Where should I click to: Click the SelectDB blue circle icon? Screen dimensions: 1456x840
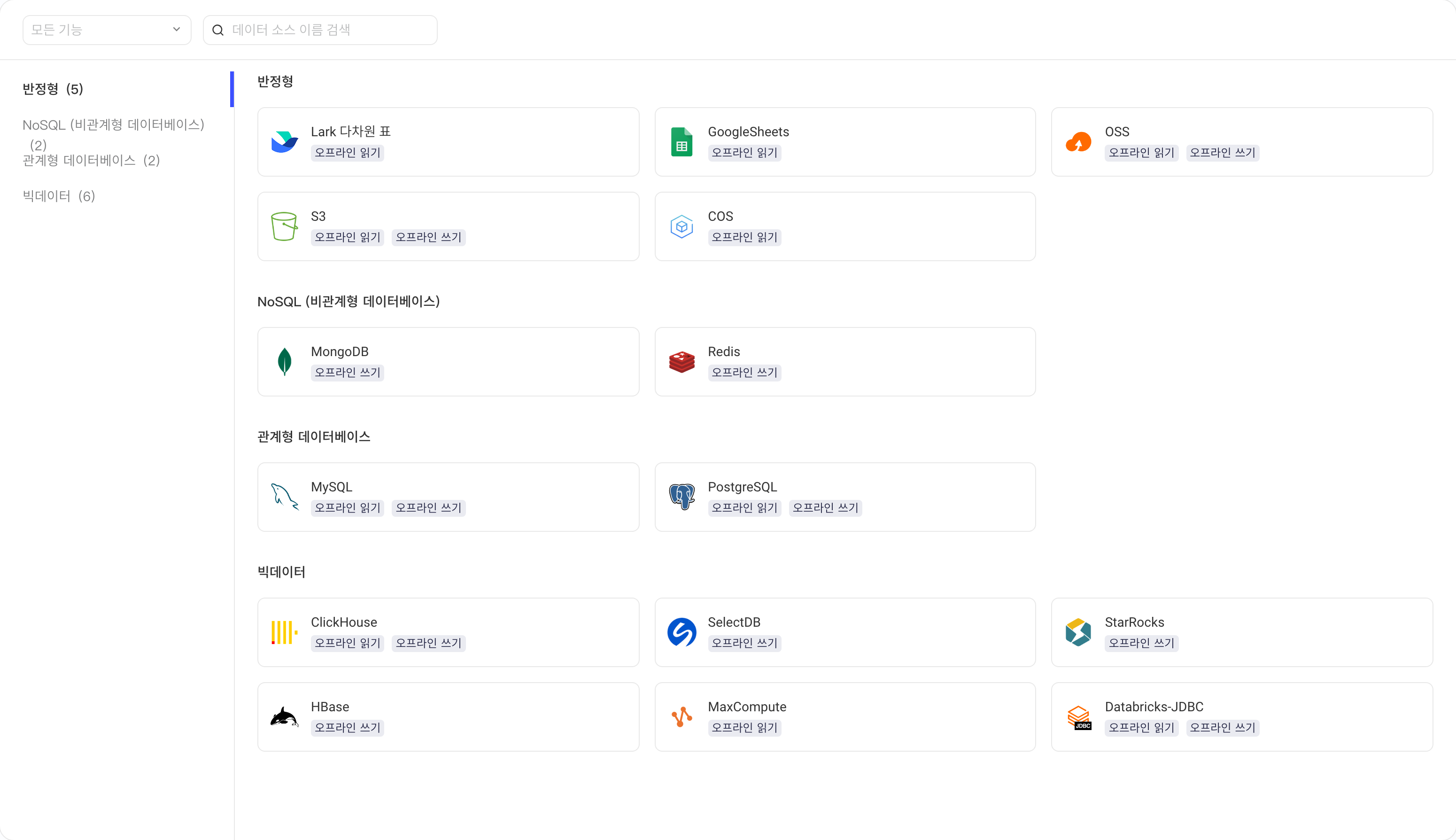(682, 632)
